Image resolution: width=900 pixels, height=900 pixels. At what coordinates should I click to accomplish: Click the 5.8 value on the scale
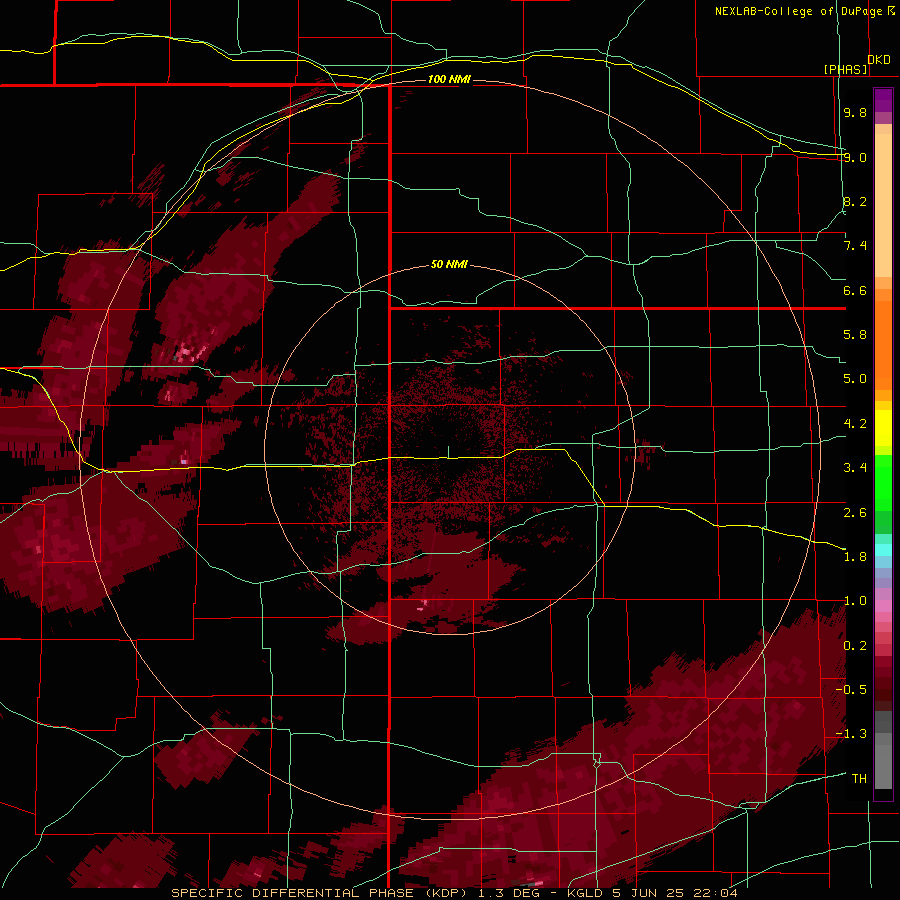tap(855, 335)
